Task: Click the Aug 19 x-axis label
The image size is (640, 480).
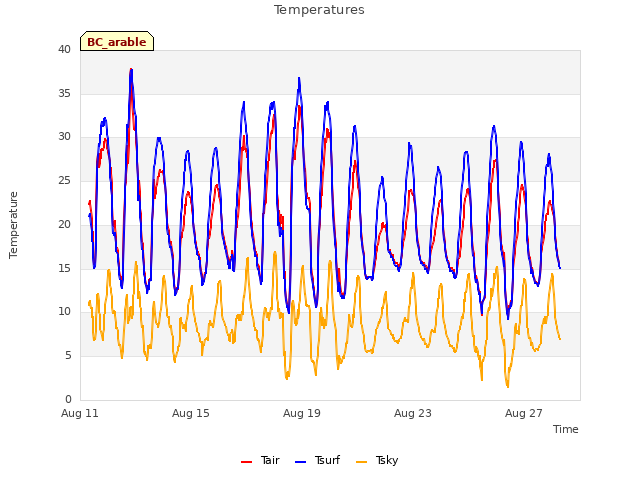Action: click(x=302, y=413)
